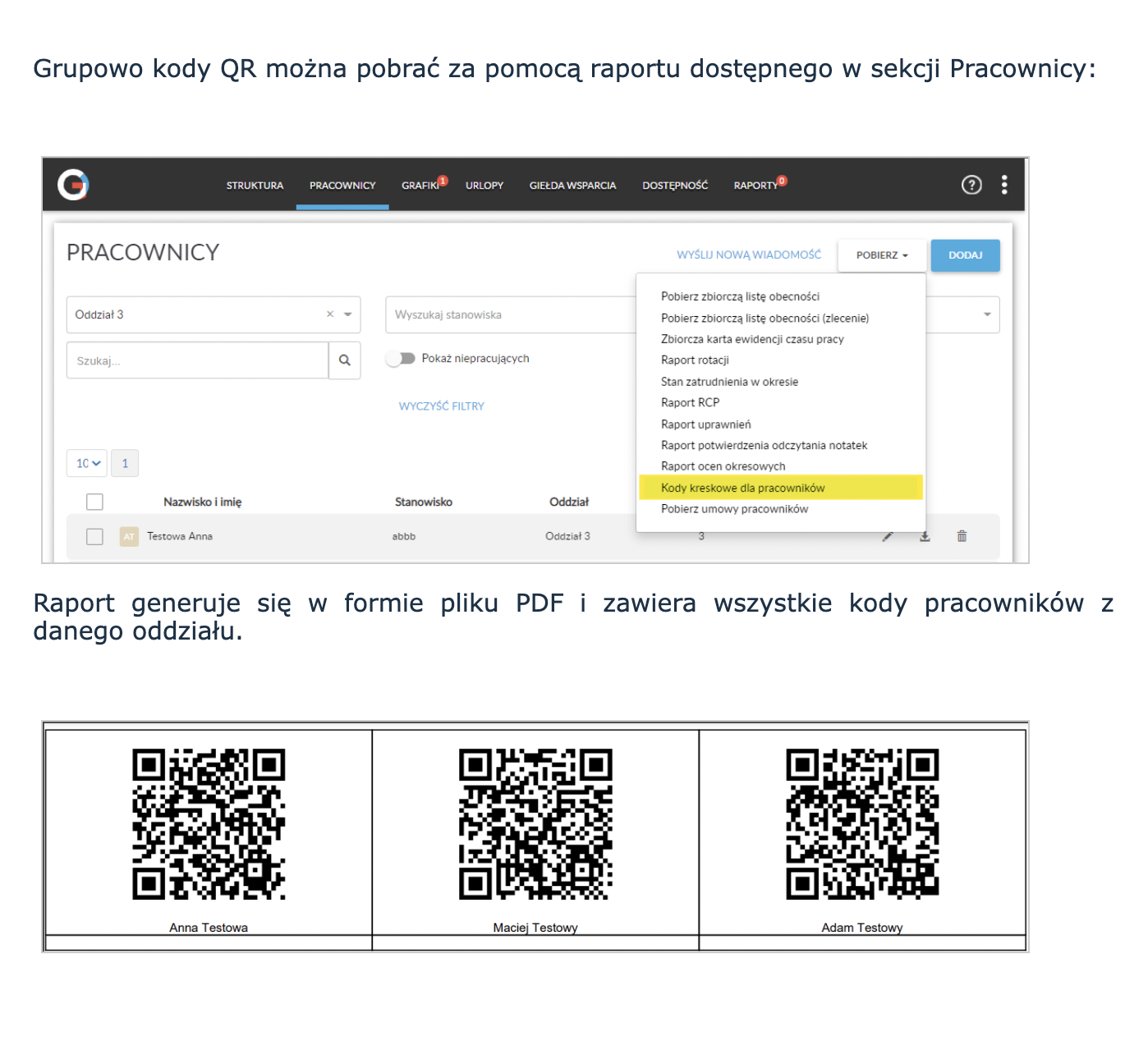Click the QR code for Anna Testowa
1148x1046 pixels.
pyautogui.click(x=209, y=824)
